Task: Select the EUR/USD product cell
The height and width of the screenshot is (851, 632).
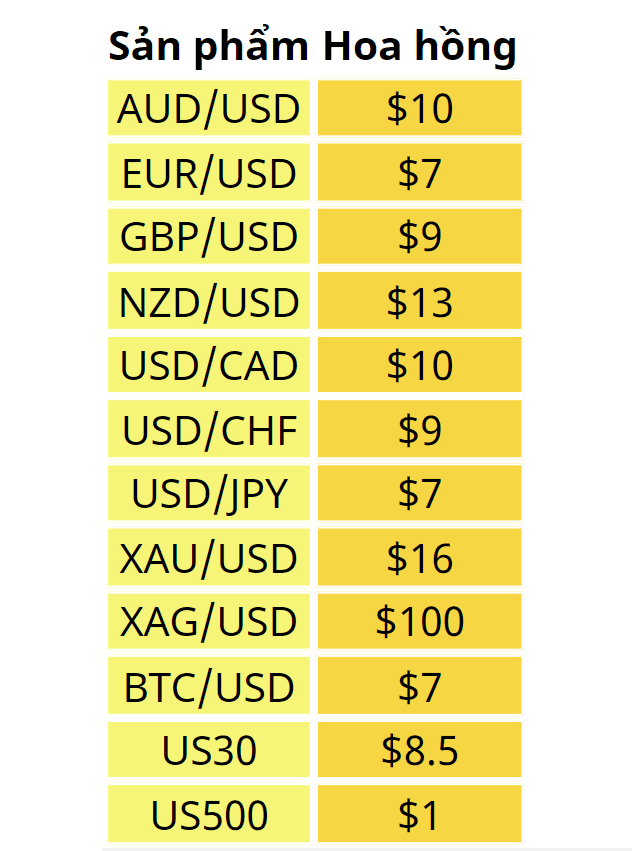Action: coord(209,174)
